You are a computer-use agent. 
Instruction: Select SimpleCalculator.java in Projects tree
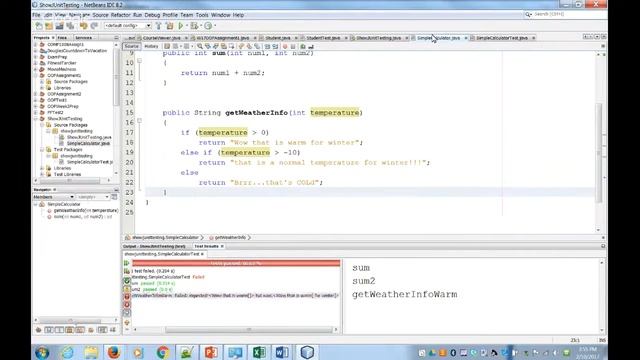tap(88, 144)
